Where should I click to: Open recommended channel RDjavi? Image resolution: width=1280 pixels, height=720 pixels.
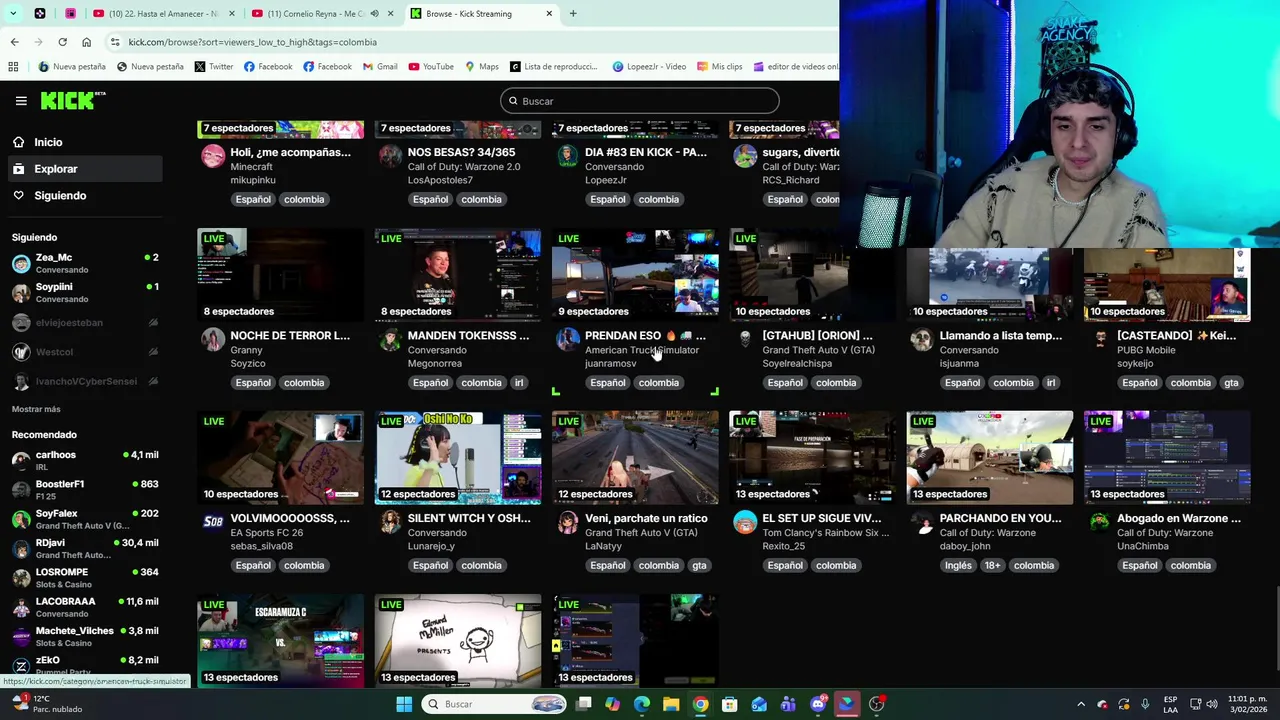(x=85, y=548)
